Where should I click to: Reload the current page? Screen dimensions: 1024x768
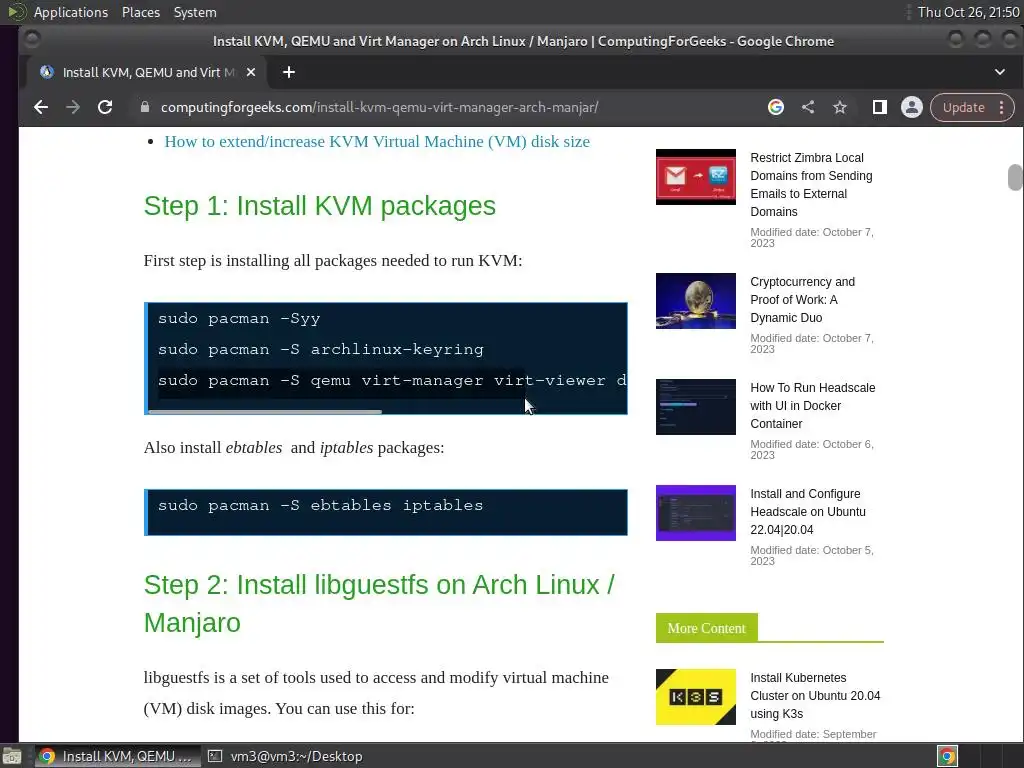(x=104, y=107)
